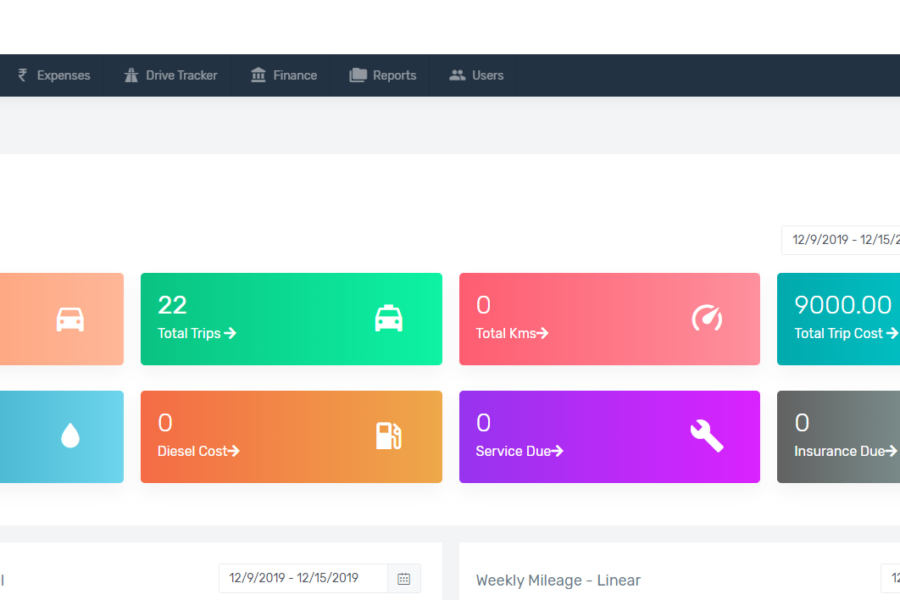Click the speedometer icon on Total Kms card
The width and height of the screenshot is (900, 600).
tap(706, 319)
